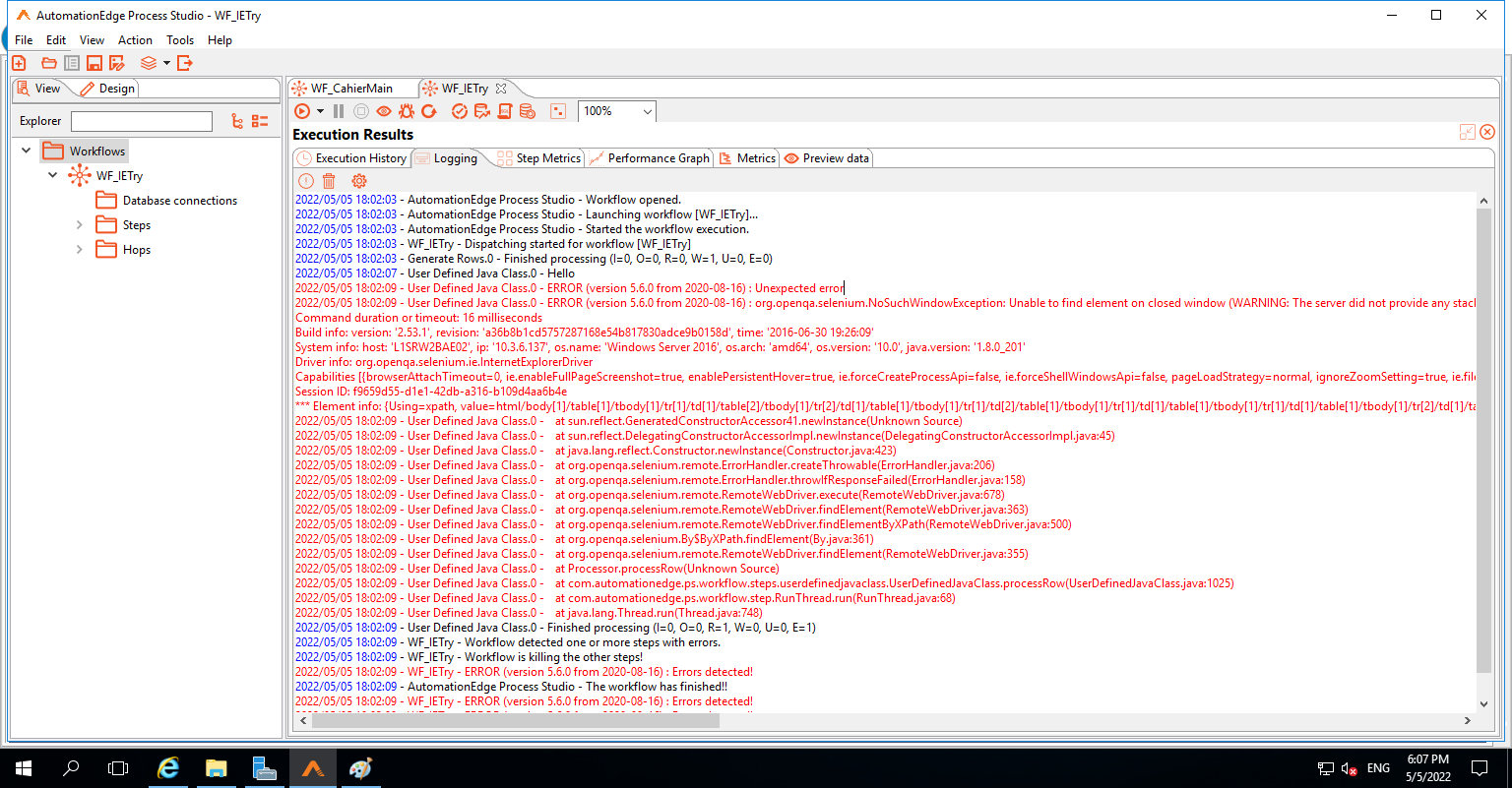The height and width of the screenshot is (788, 1512).
Task: Expand all tree nodes icon in Explorer
Action: click(x=236, y=121)
